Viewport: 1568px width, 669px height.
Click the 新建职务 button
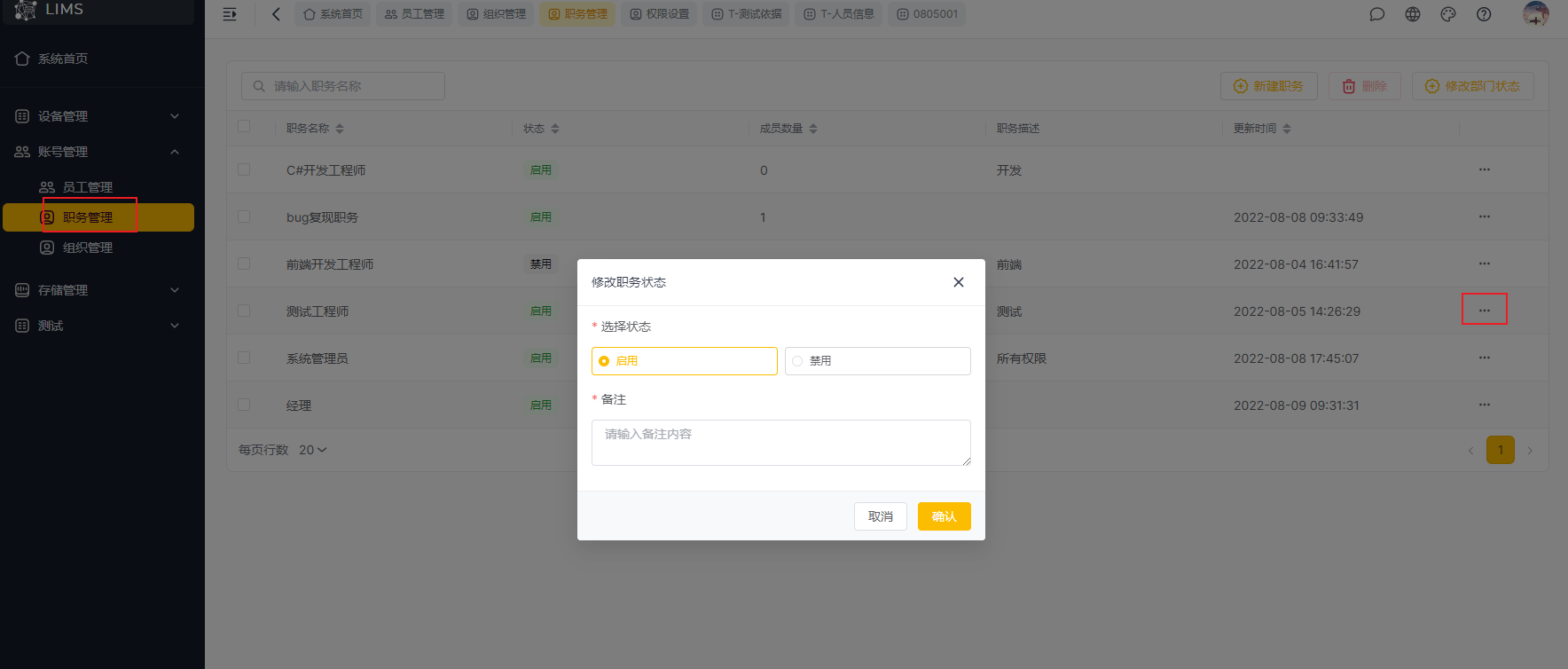click(1269, 86)
